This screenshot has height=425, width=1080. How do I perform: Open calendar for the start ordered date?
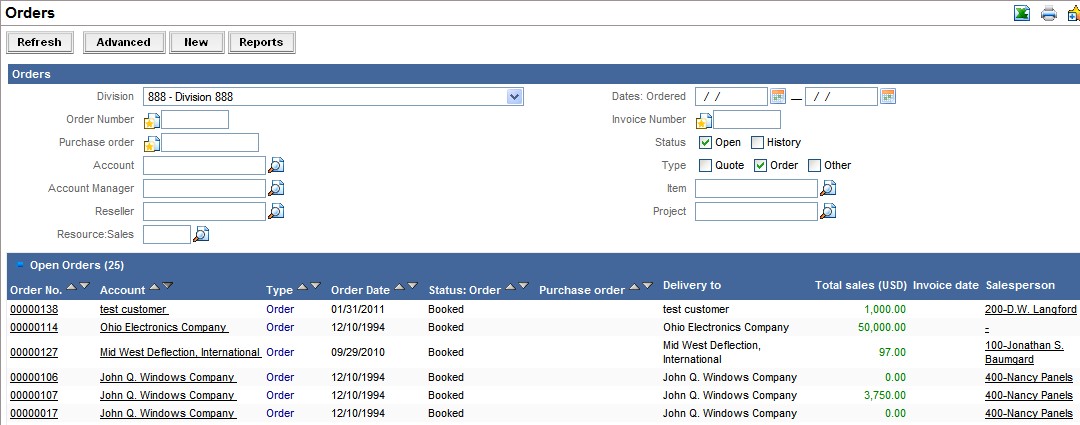tap(778, 96)
